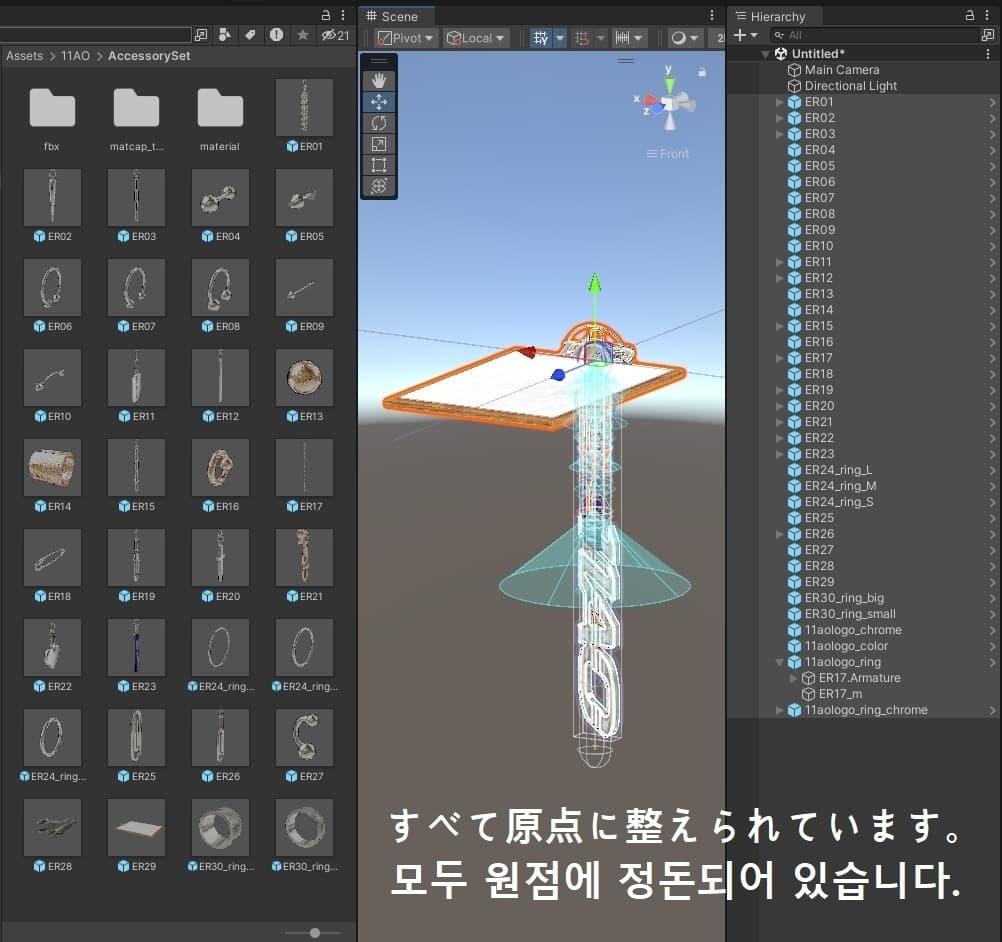
Task: Select the ER14 asset thumbnail
Action: [53, 468]
